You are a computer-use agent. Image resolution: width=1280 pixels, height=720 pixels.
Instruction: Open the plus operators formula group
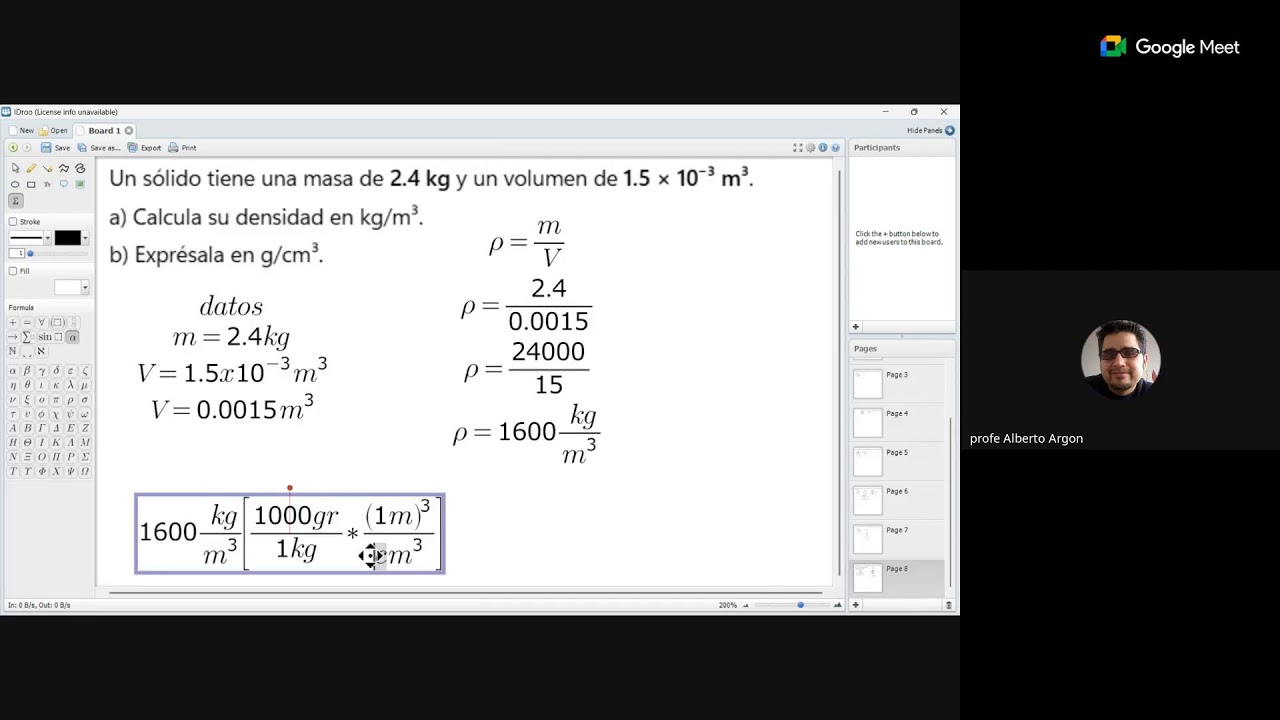12,323
